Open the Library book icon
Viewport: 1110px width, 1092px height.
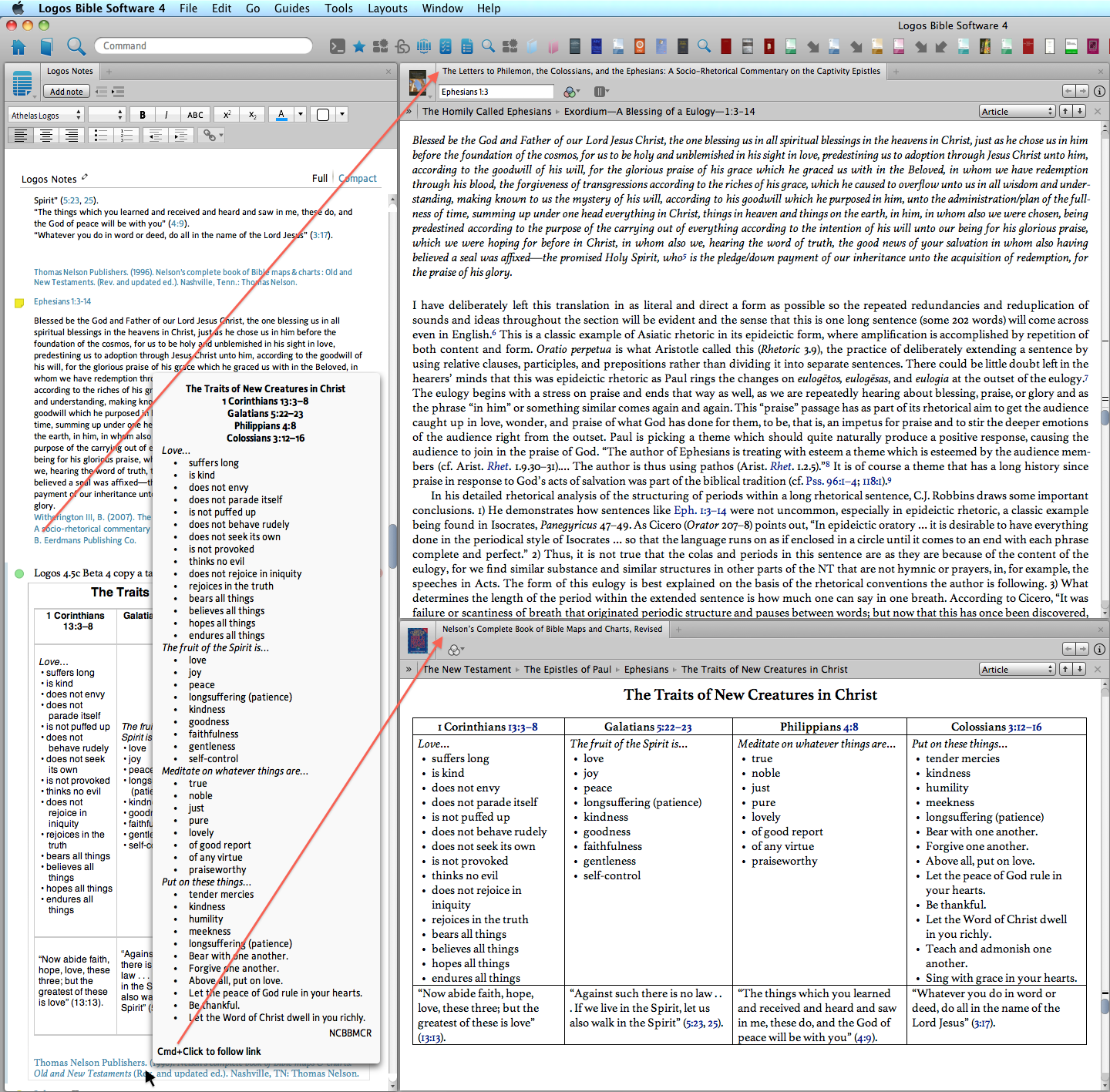(46, 46)
